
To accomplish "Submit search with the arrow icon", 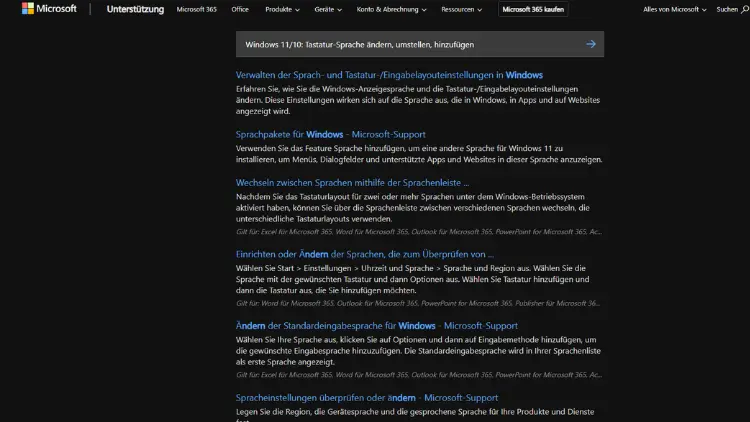I will point(591,44).
